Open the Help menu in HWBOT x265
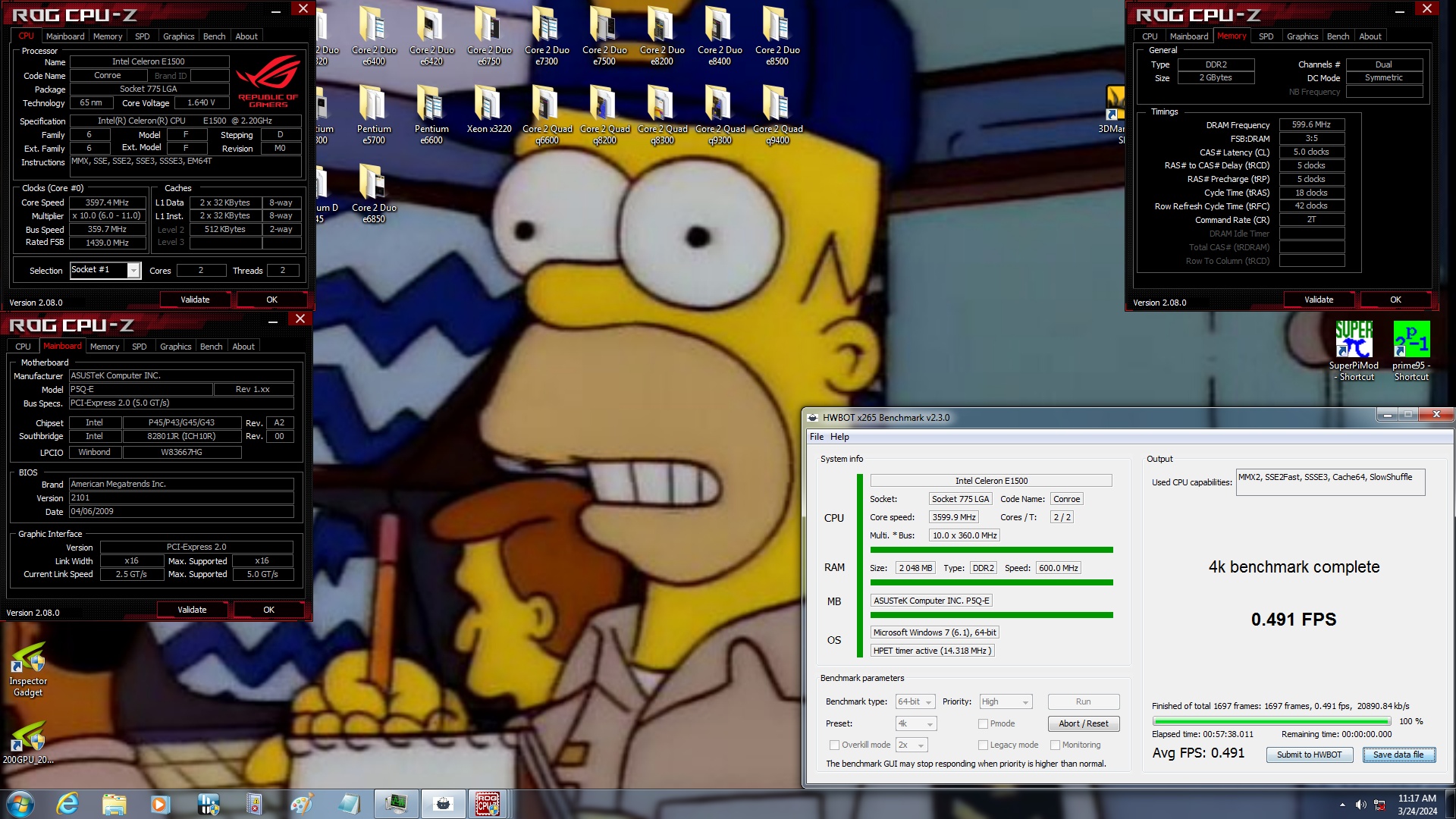1456x819 pixels. [x=839, y=437]
